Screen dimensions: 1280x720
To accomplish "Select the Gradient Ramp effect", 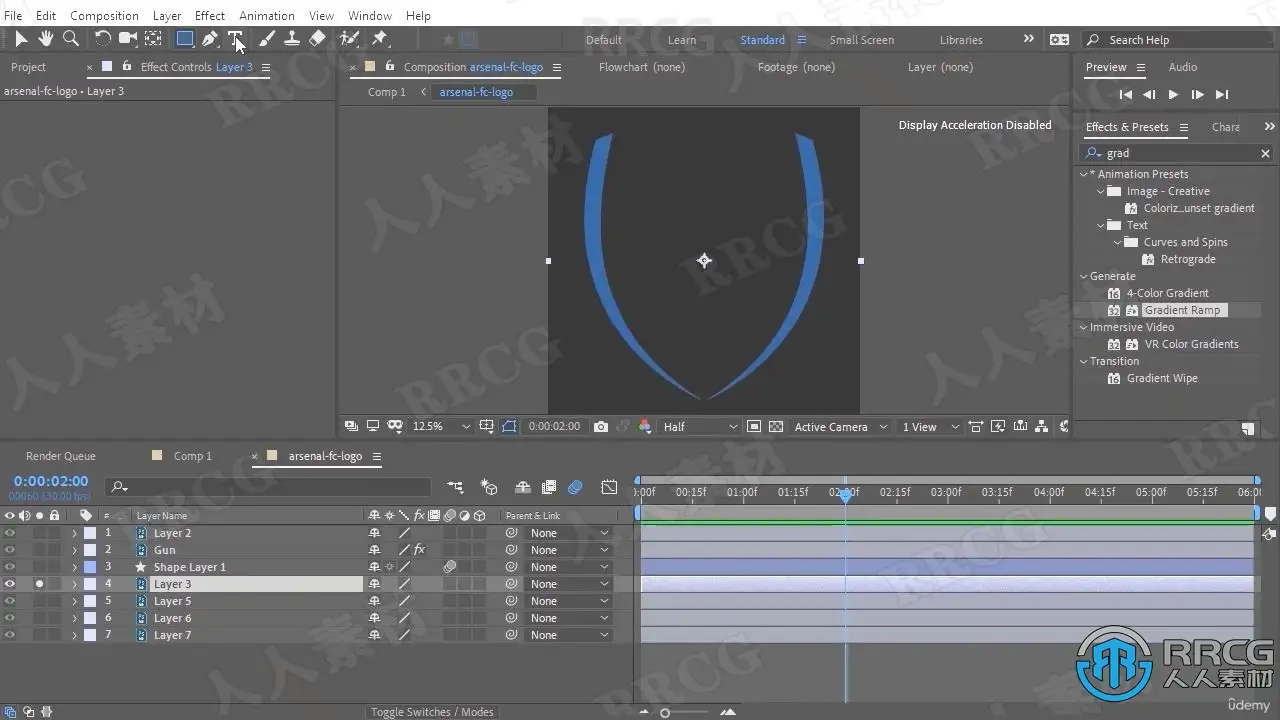I will coord(1182,310).
